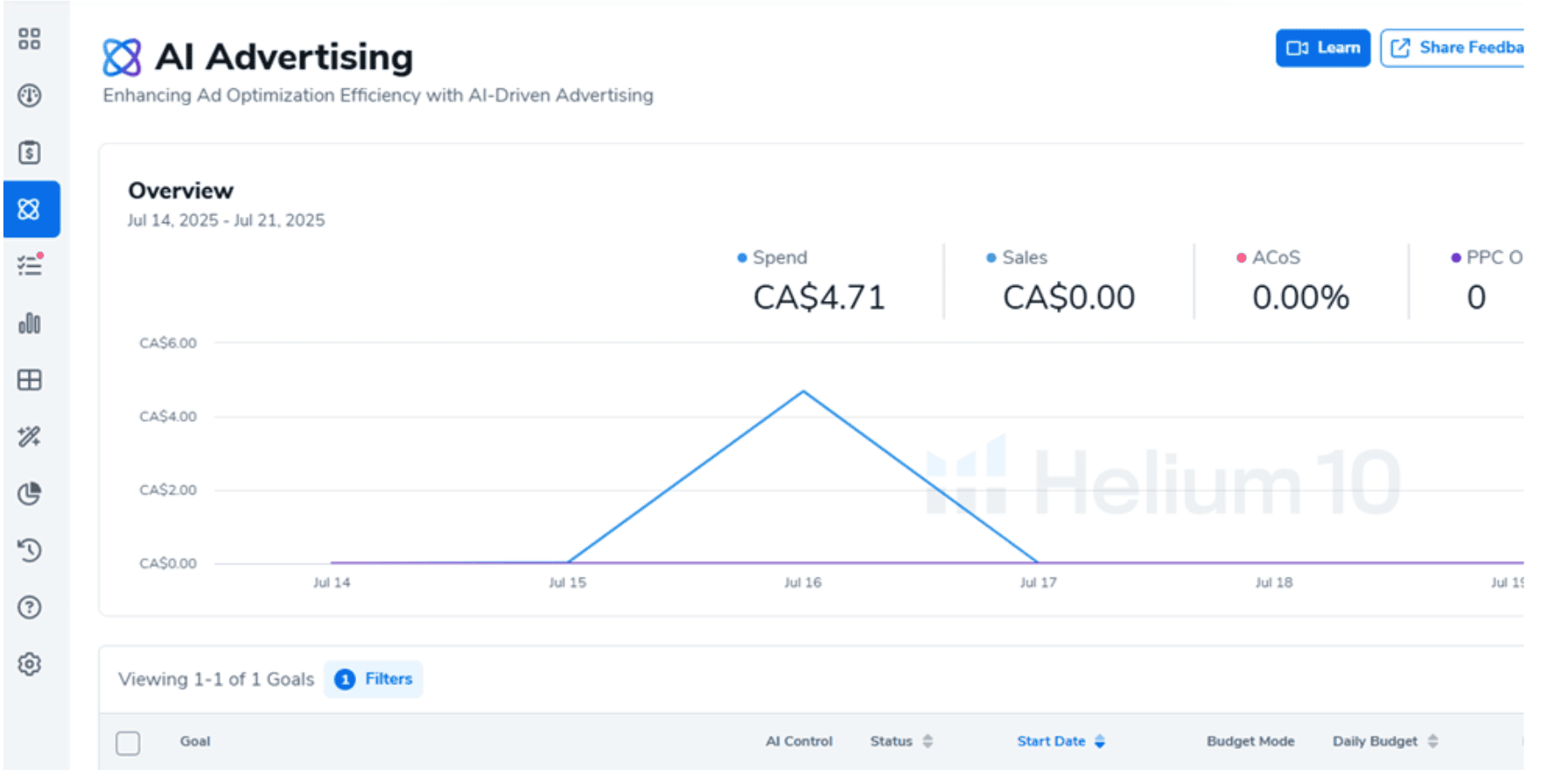
Task: Open the settings gear sidebar icon
Action: [30, 664]
